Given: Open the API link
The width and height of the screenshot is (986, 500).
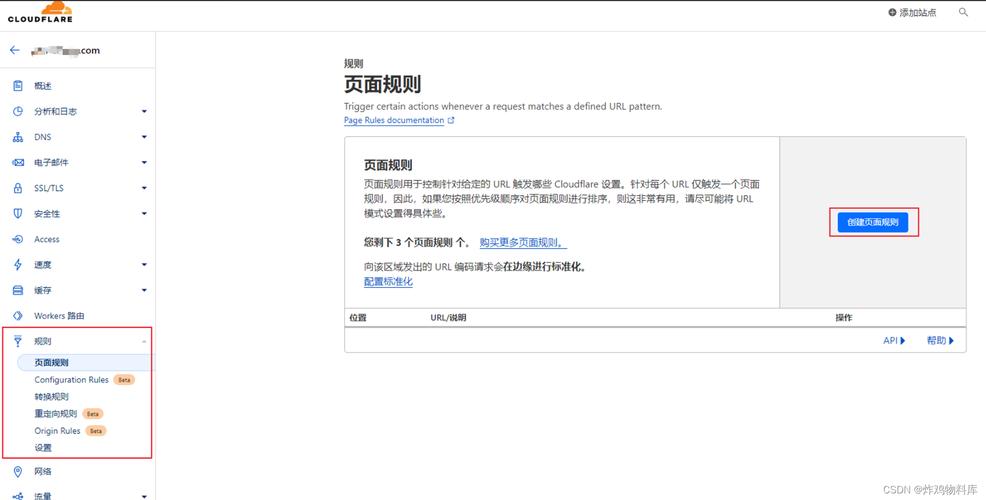Looking at the screenshot, I should [894, 340].
